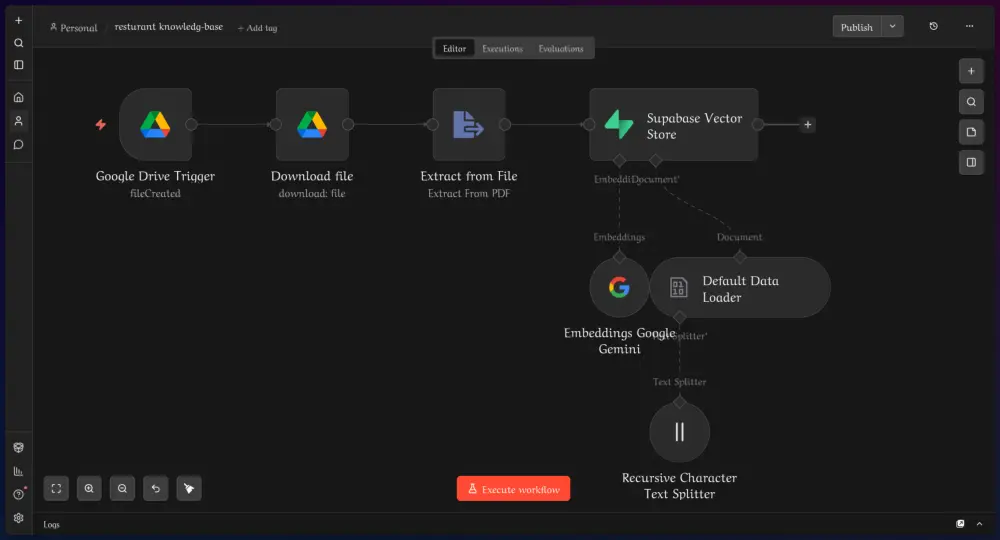
Task: Switch to the Executions tab
Action: pos(503,48)
